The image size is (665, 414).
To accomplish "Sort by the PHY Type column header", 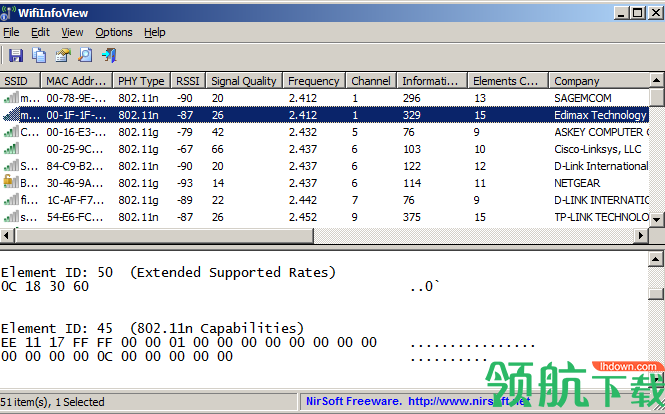I will [141, 81].
